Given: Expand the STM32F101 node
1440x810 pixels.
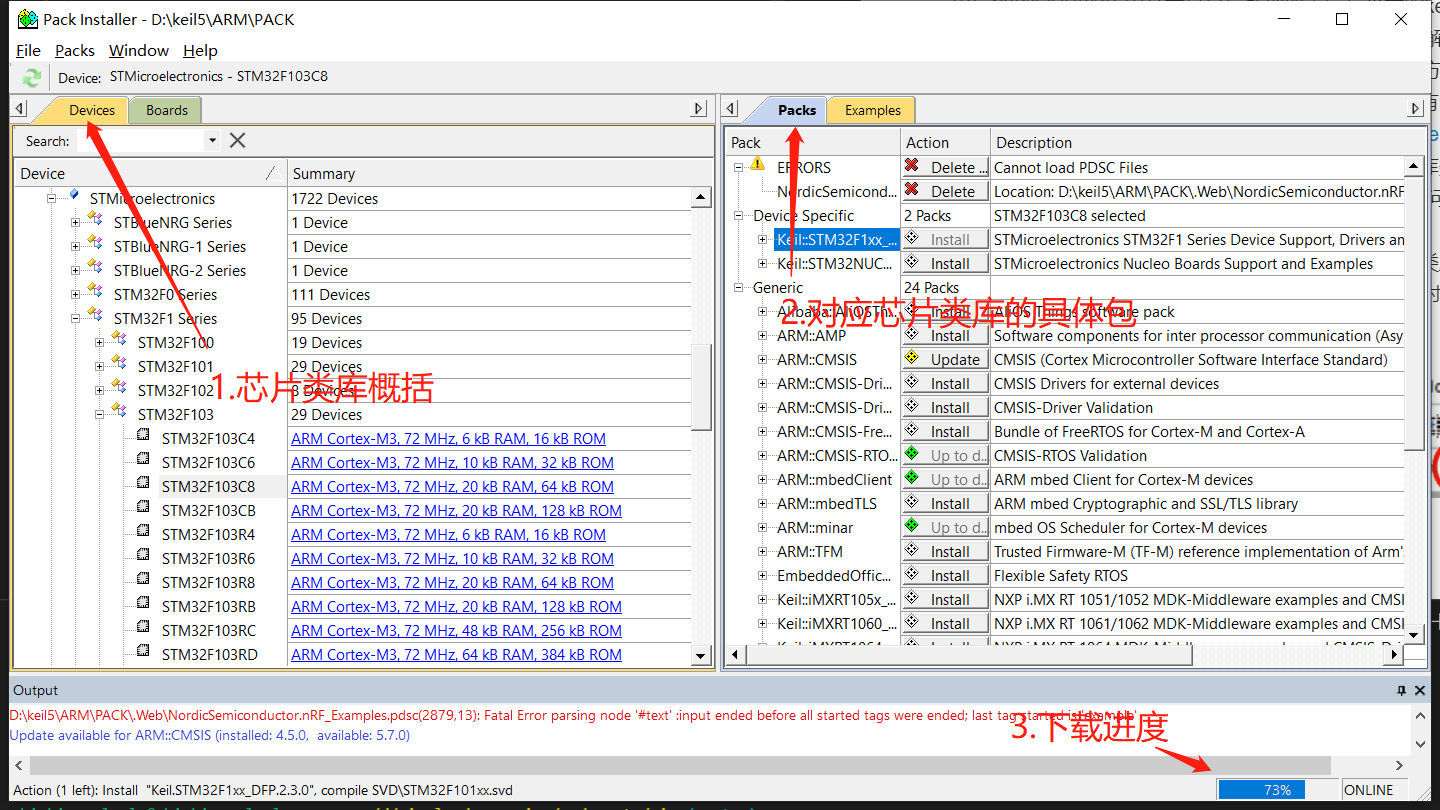Looking at the screenshot, I should tap(99, 366).
